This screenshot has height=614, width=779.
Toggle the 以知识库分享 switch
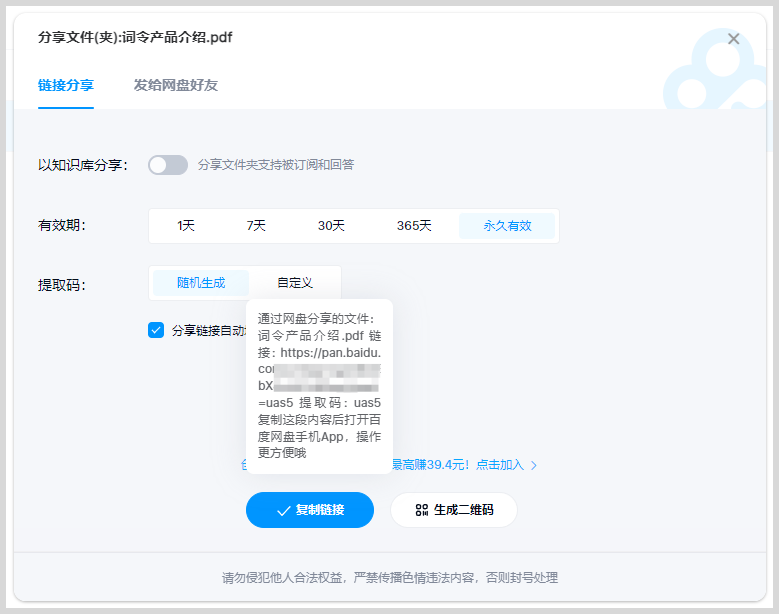point(168,165)
